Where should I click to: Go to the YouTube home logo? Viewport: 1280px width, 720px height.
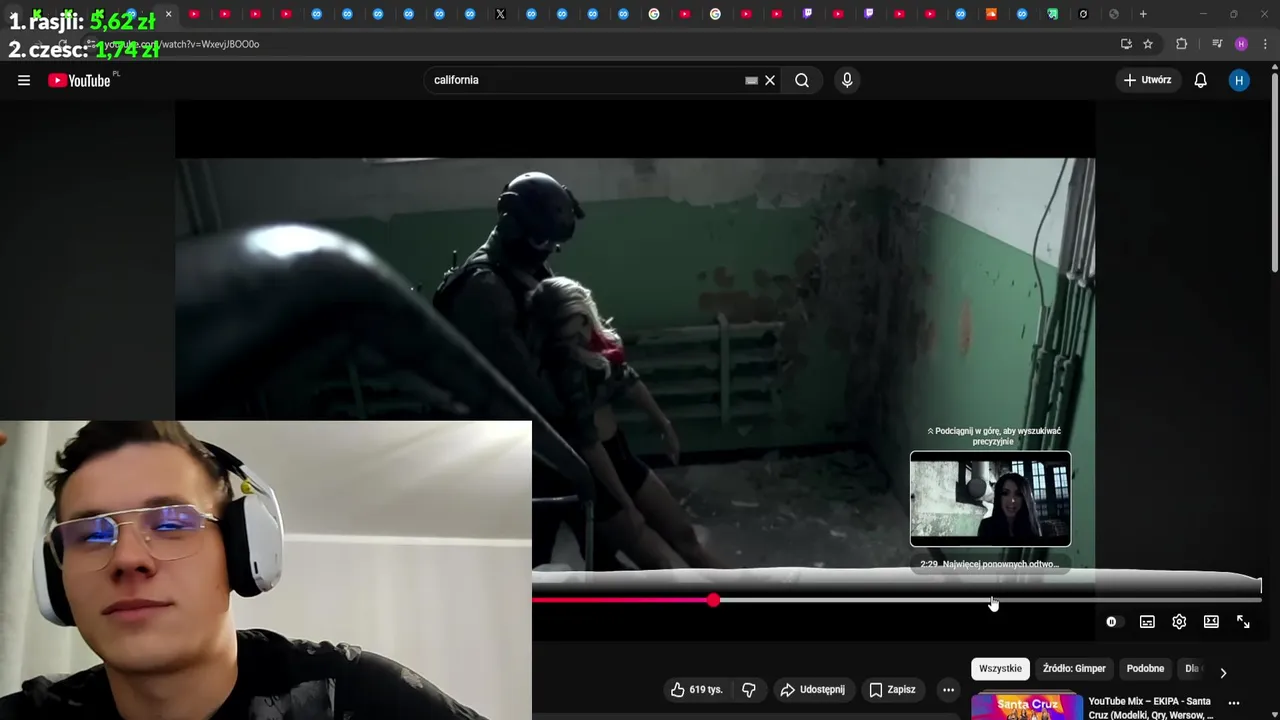79,80
